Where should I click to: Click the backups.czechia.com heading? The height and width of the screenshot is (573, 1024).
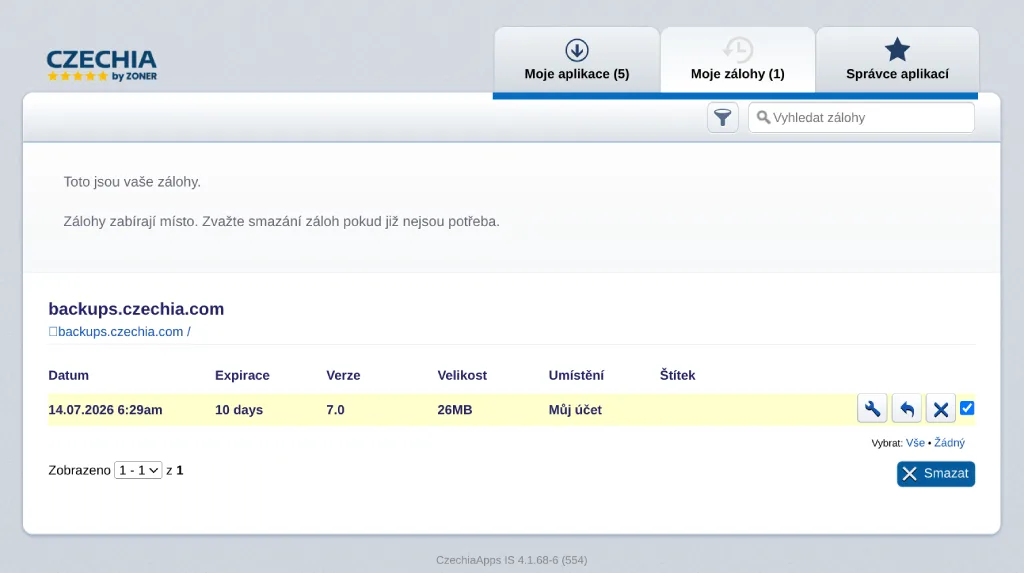136,309
